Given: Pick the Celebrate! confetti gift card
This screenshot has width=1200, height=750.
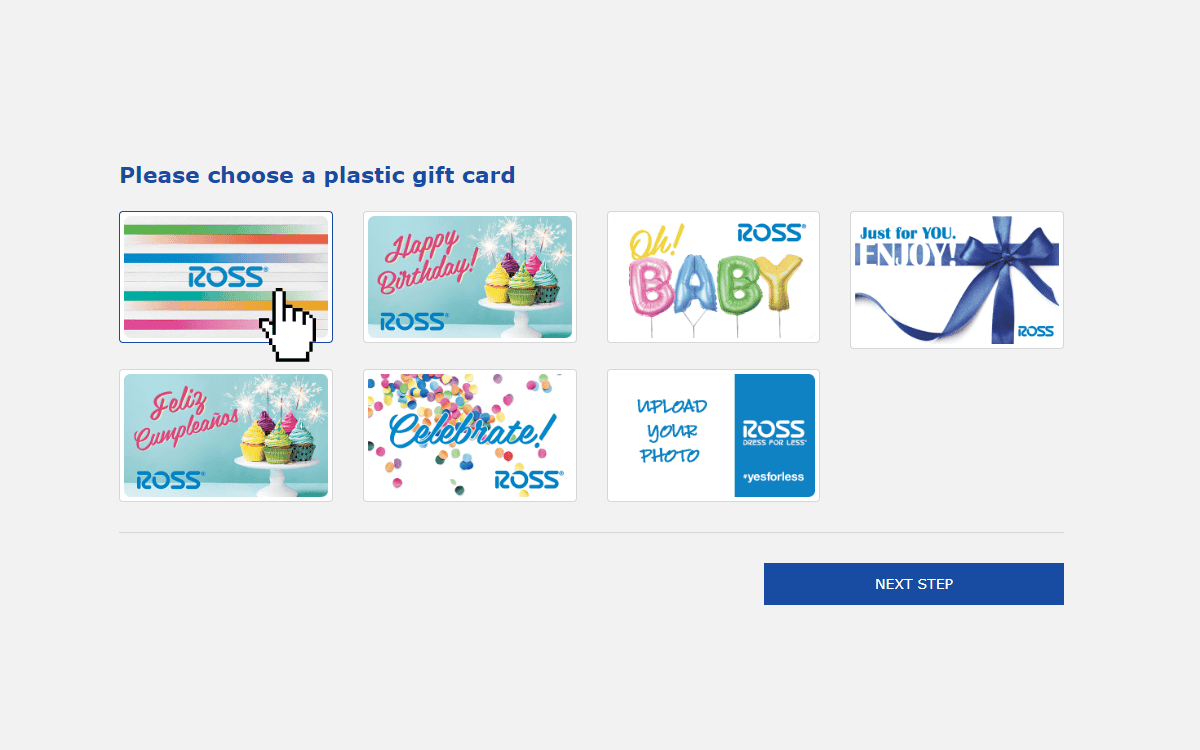Looking at the screenshot, I should [470, 435].
